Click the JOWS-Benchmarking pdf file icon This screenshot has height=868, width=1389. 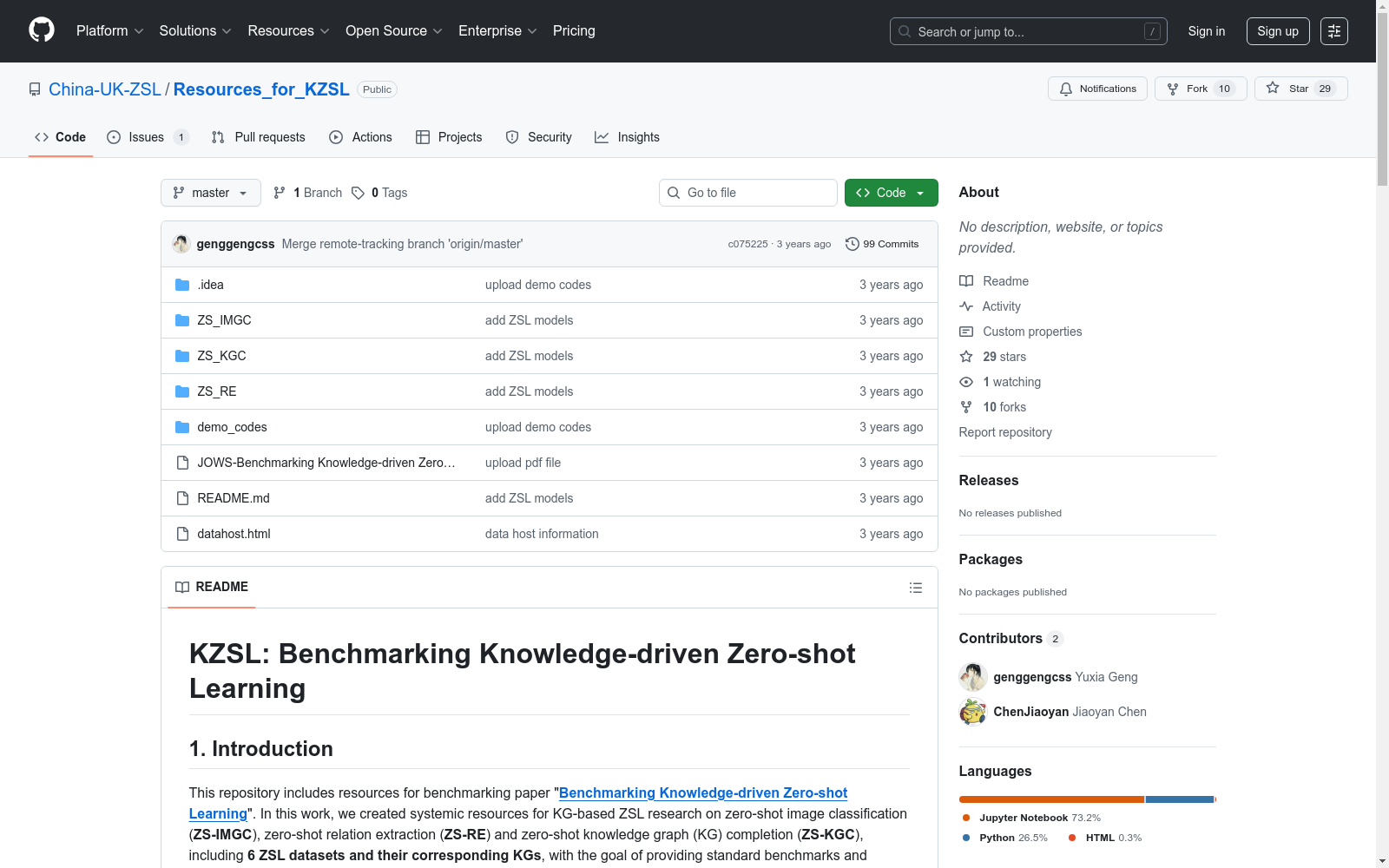coord(182,463)
